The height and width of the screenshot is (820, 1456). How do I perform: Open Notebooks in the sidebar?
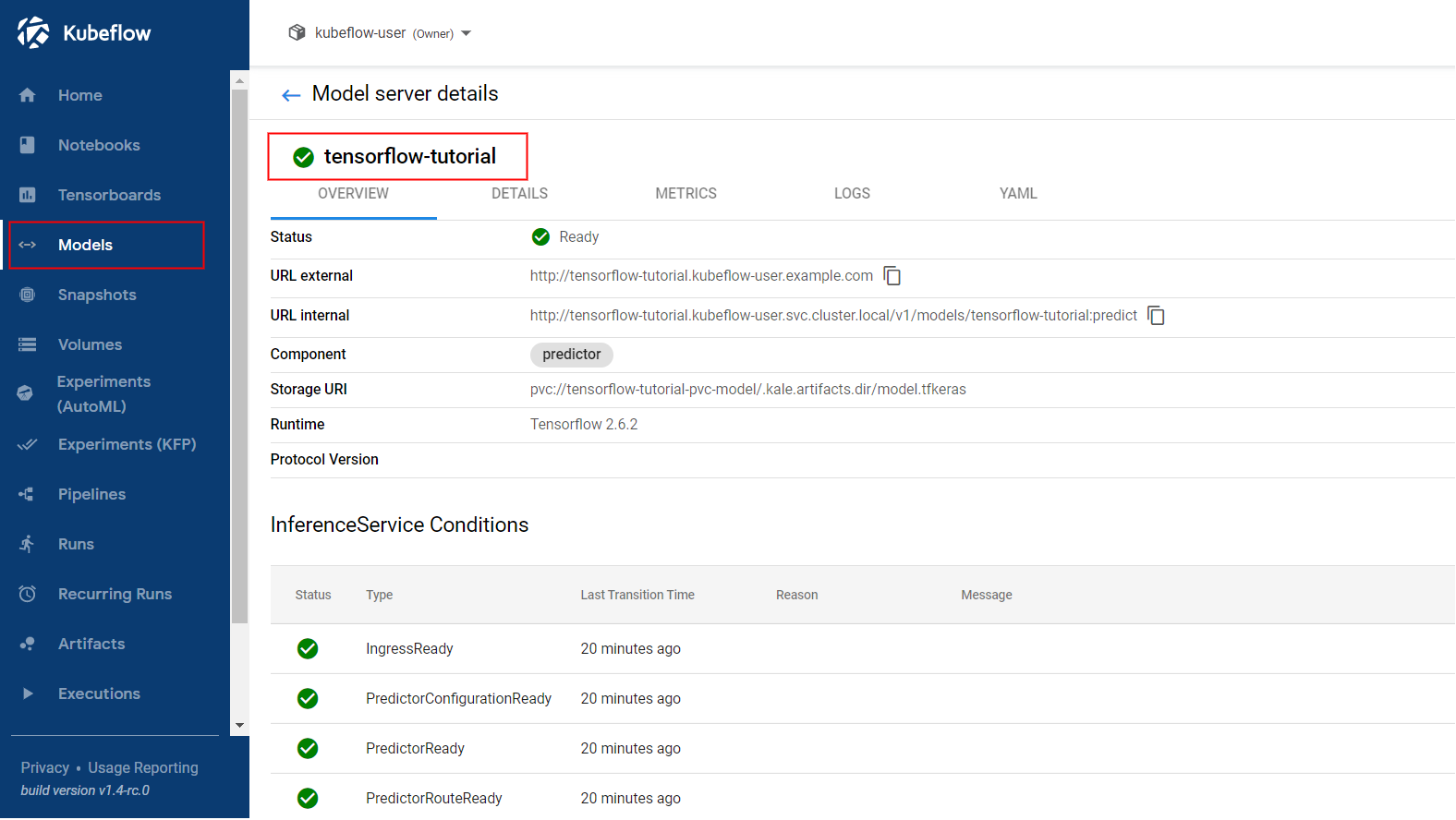(99, 145)
